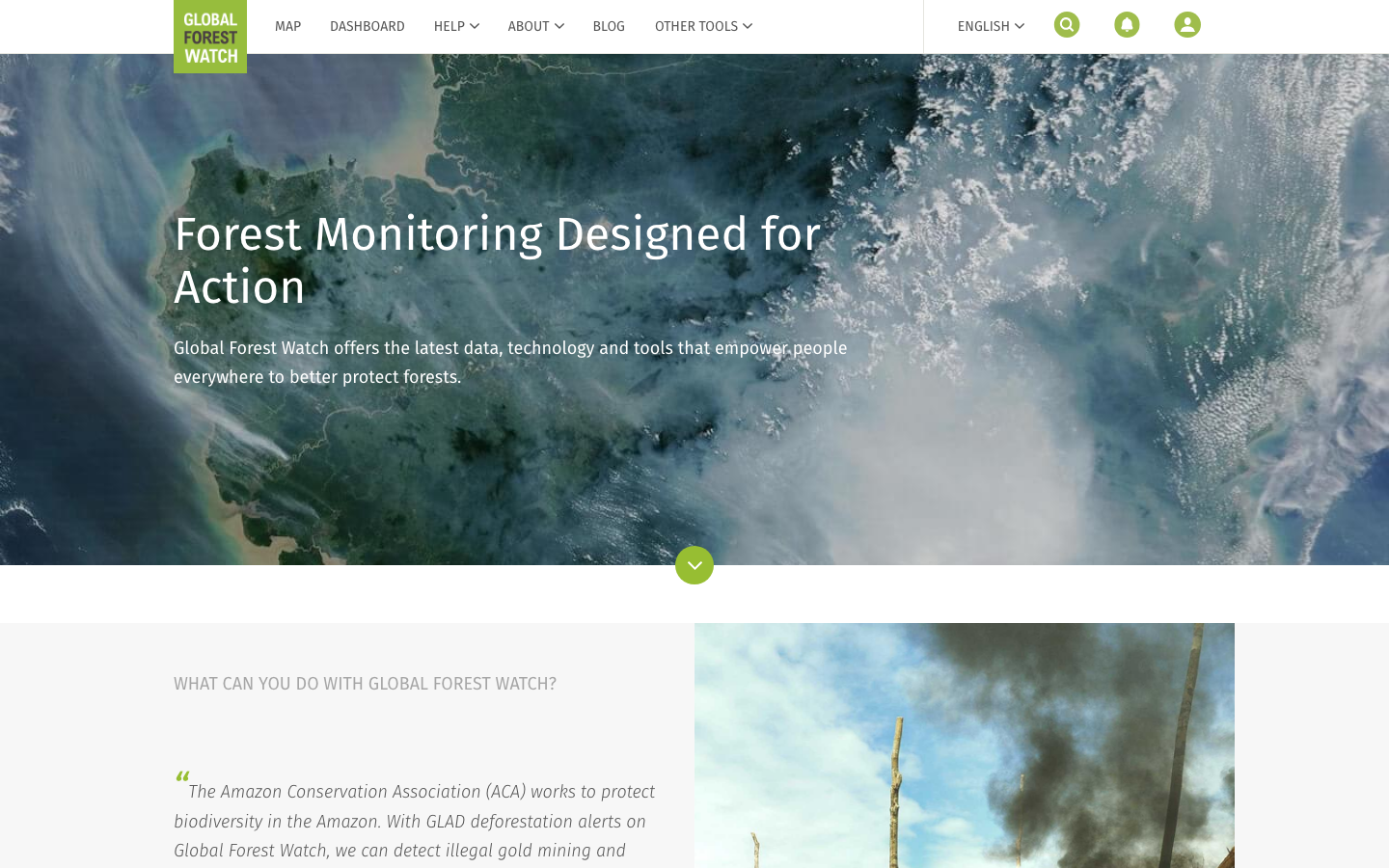Expand the Other Tools dropdown
Image resolution: width=1389 pixels, height=868 pixels.
point(703,26)
